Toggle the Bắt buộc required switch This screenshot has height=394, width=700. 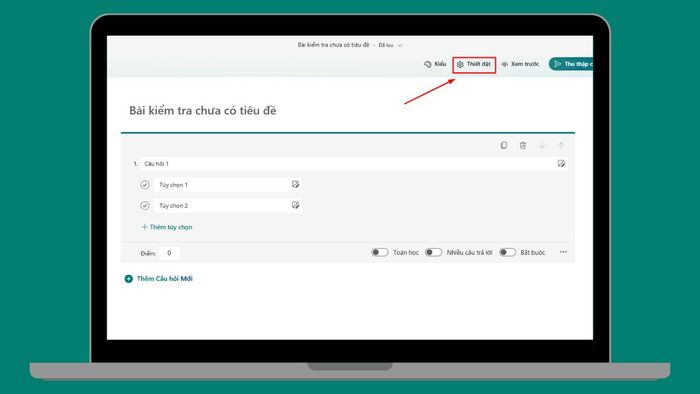(x=507, y=253)
